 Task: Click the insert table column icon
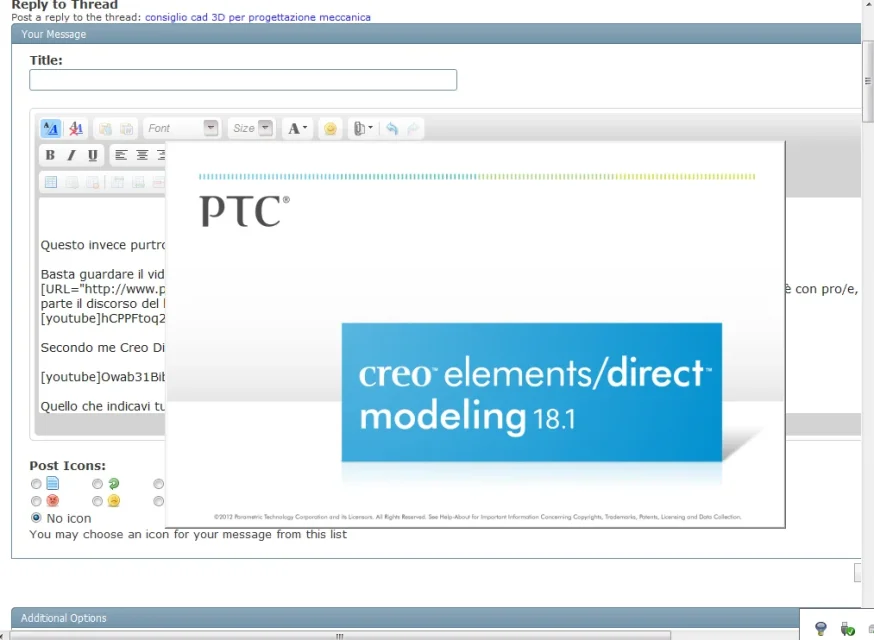point(138,182)
